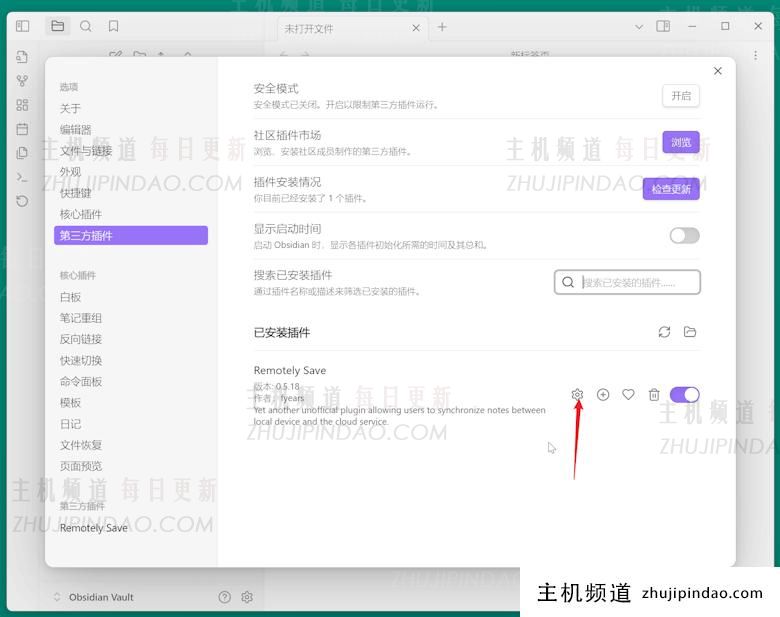Toggle right sidebar icon
Viewport: 780px width, 617px height.
663,26
